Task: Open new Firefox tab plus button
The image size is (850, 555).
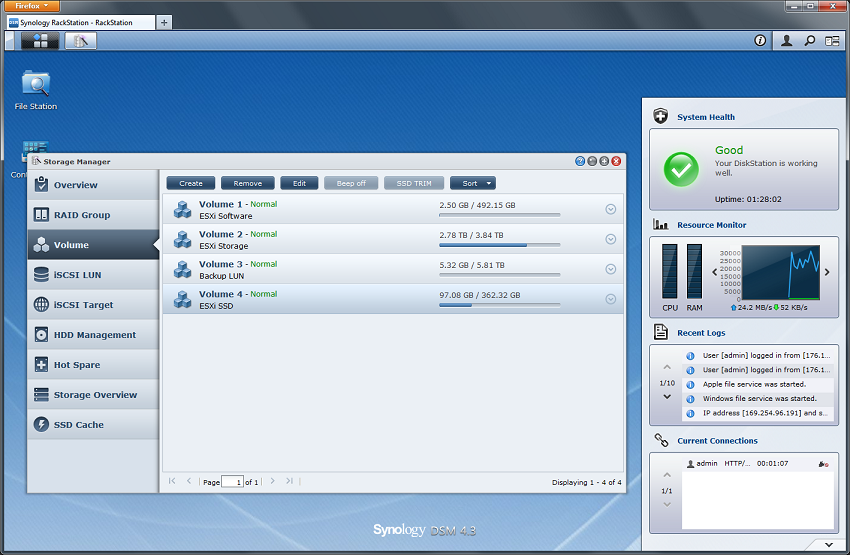Action: click(164, 22)
